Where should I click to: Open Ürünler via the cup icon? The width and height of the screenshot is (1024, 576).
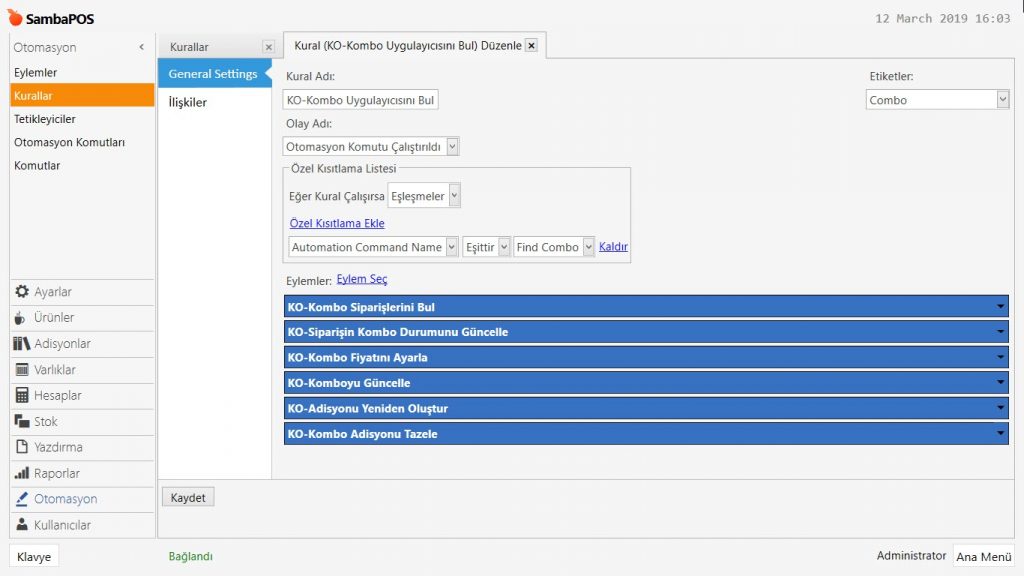click(x=22, y=318)
